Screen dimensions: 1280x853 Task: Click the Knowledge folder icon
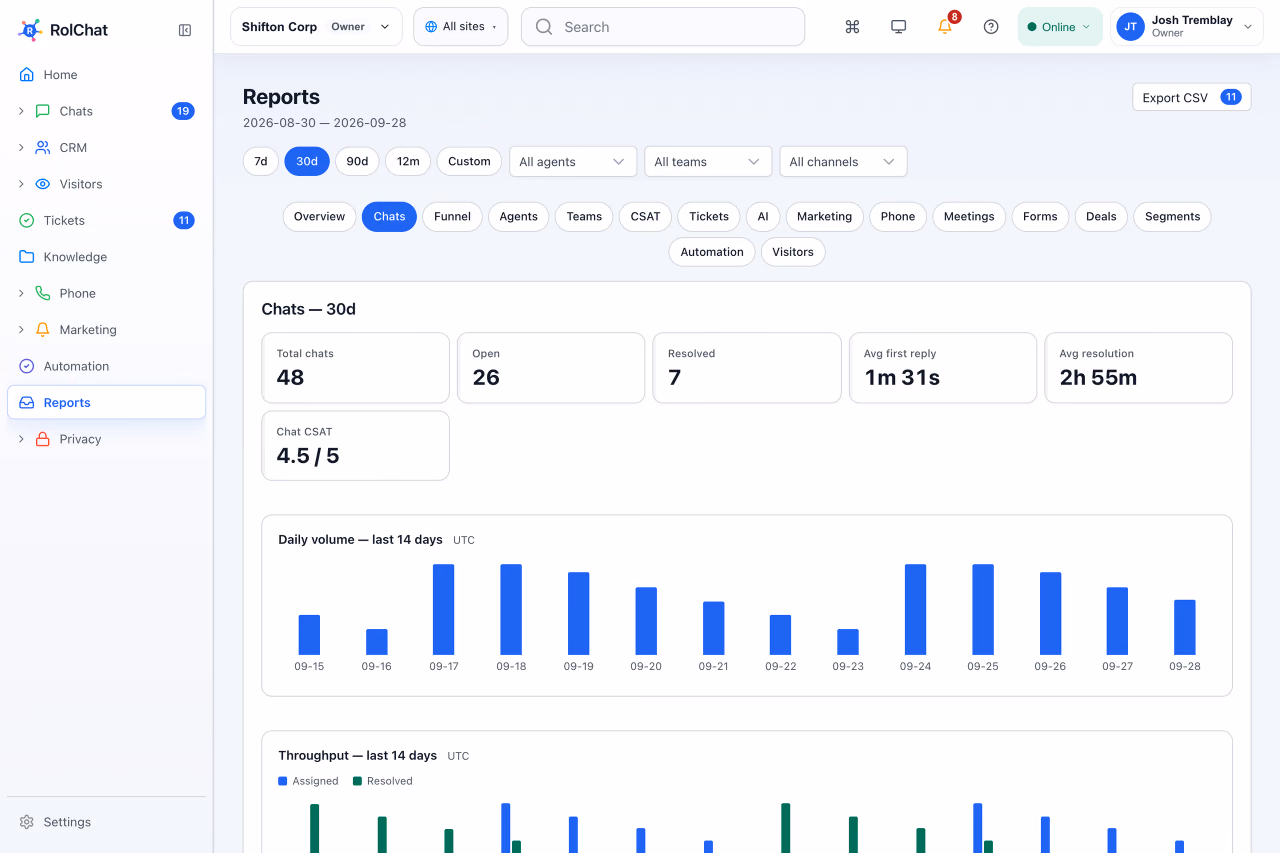27,257
